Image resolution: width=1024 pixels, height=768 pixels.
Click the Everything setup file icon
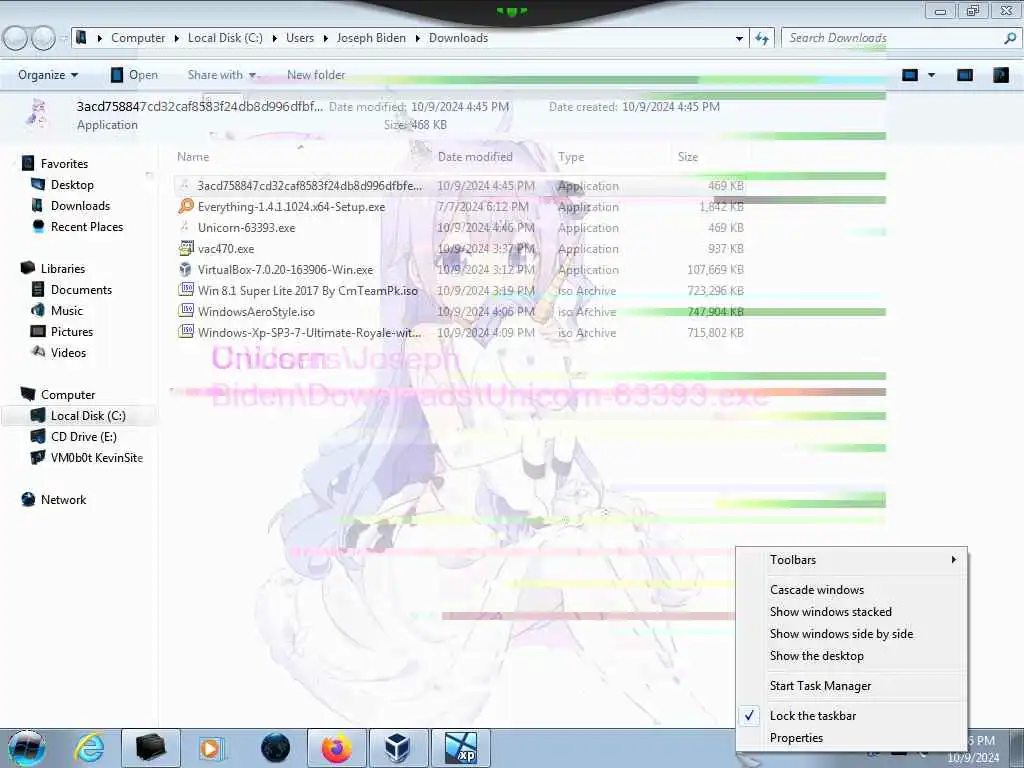click(186, 206)
